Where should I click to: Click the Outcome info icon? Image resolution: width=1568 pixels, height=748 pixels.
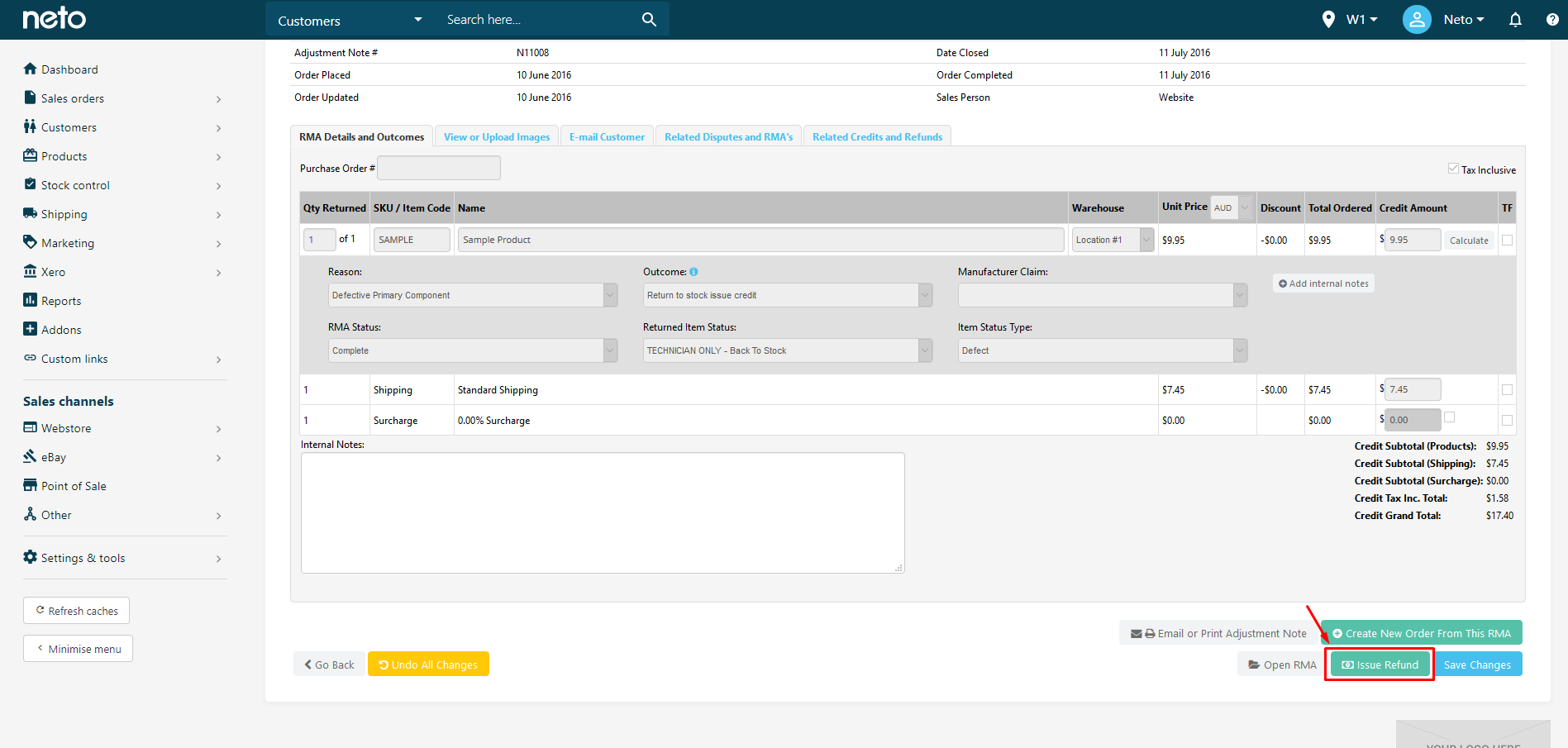click(693, 271)
